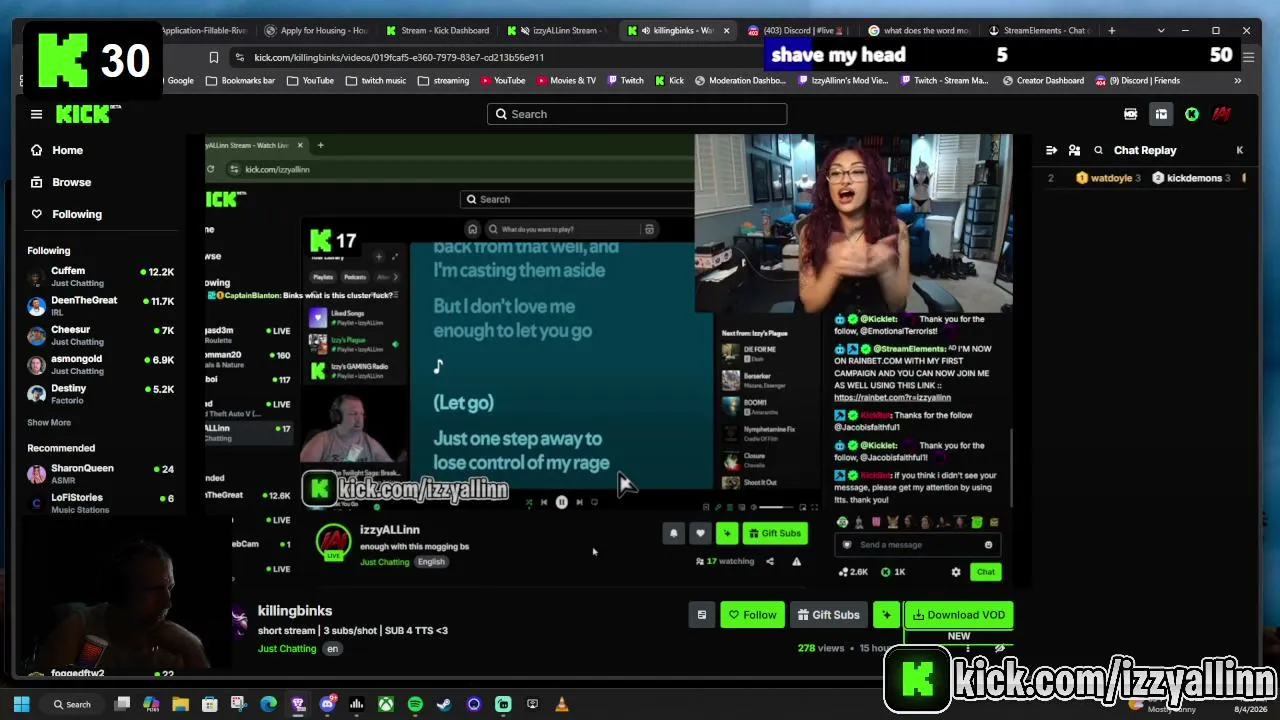Open the Kick hamburger menu icon
The width and height of the screenshot is (1280, 720).
point(36,114)
